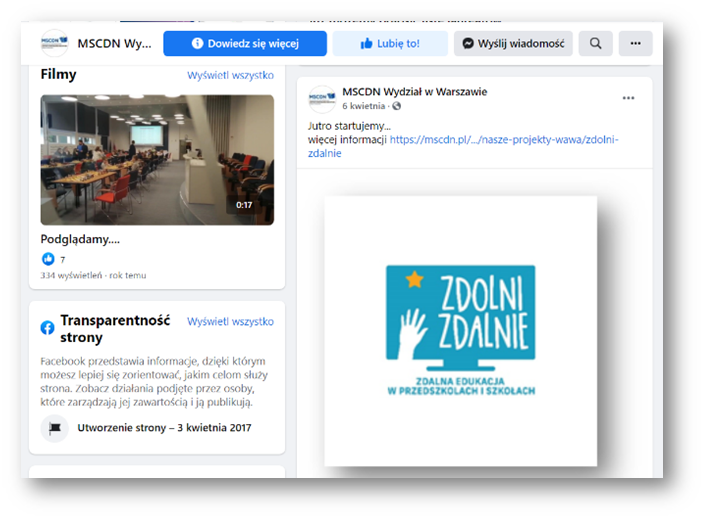Click the 'Dowiedz się więcej' button
The height and width of the screenshot is (520, 705).
click(245, 44)
